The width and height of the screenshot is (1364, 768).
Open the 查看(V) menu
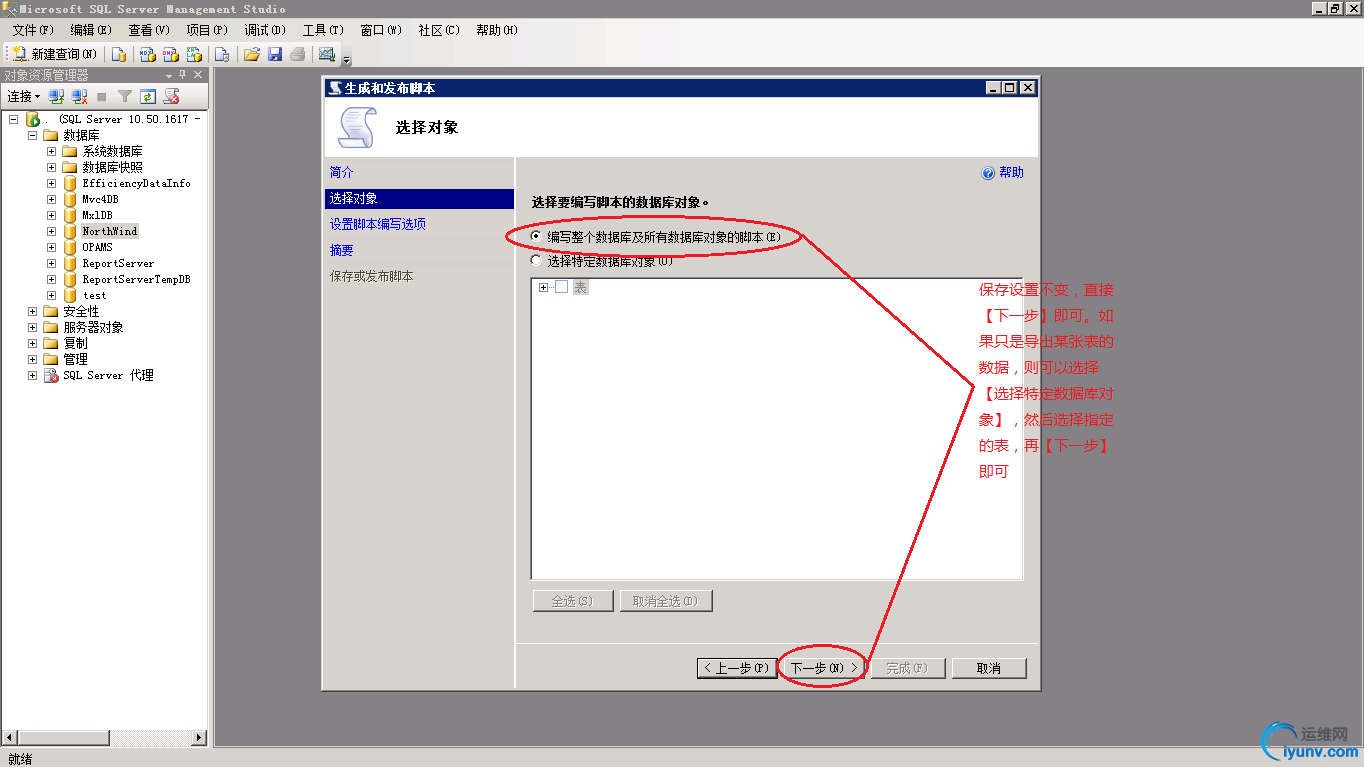149,30
